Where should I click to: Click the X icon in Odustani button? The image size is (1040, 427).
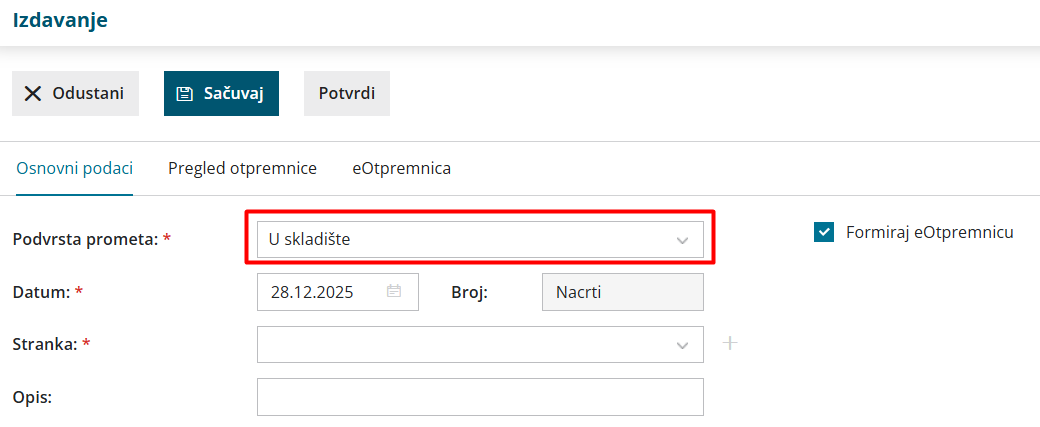coord(33,93)
